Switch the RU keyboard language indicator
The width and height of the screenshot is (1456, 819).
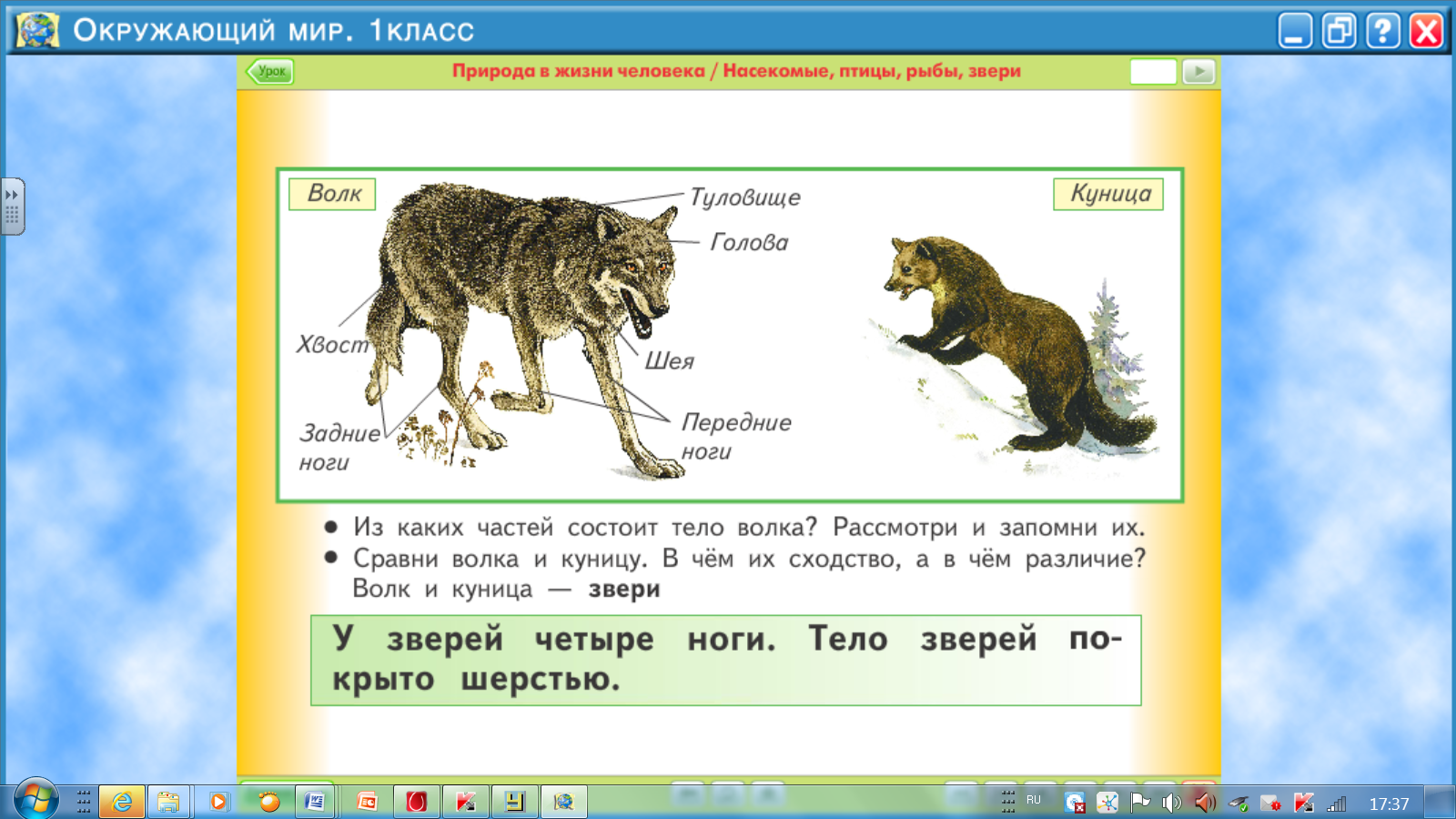[x=1034, y=801]
